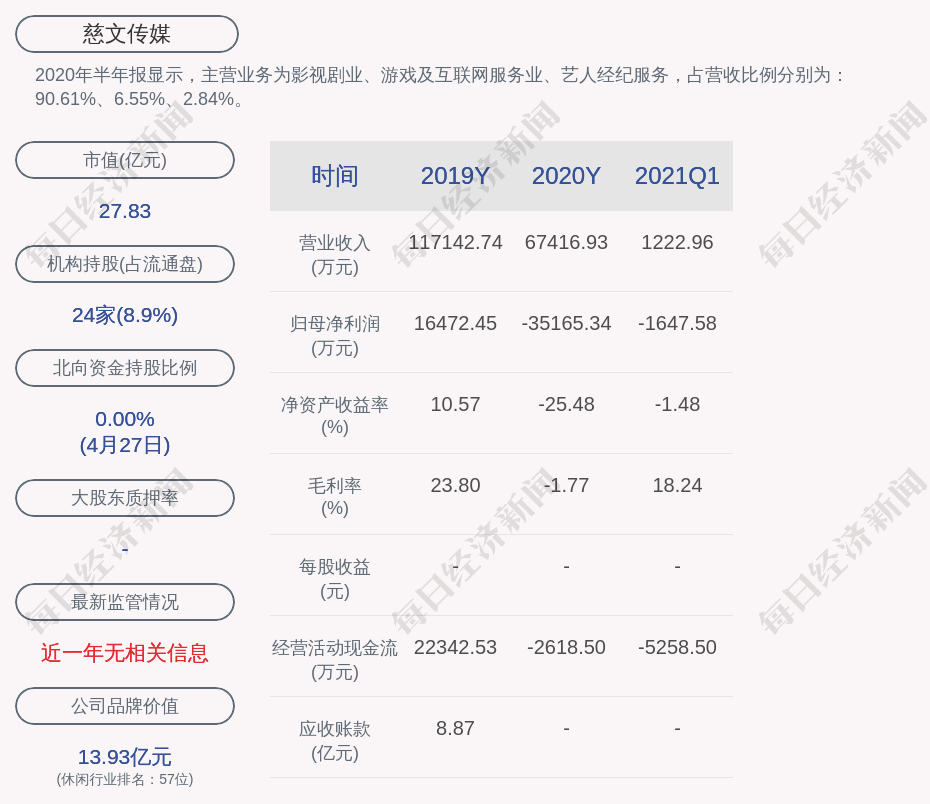Click the 27.83 market value figure
This screenshot has height=804, width=930.
click(x=125, y=211)
